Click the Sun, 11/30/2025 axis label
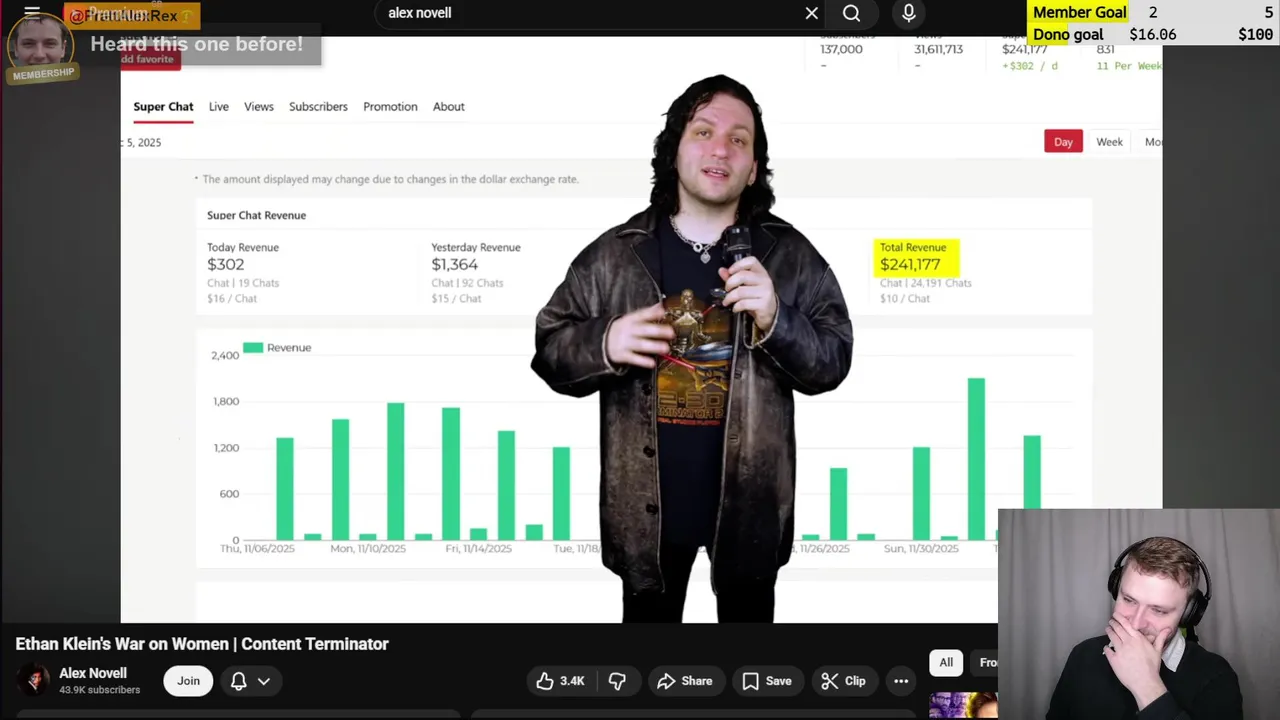The width and height of the screenshot is (1280, 720). coord(921,549)
